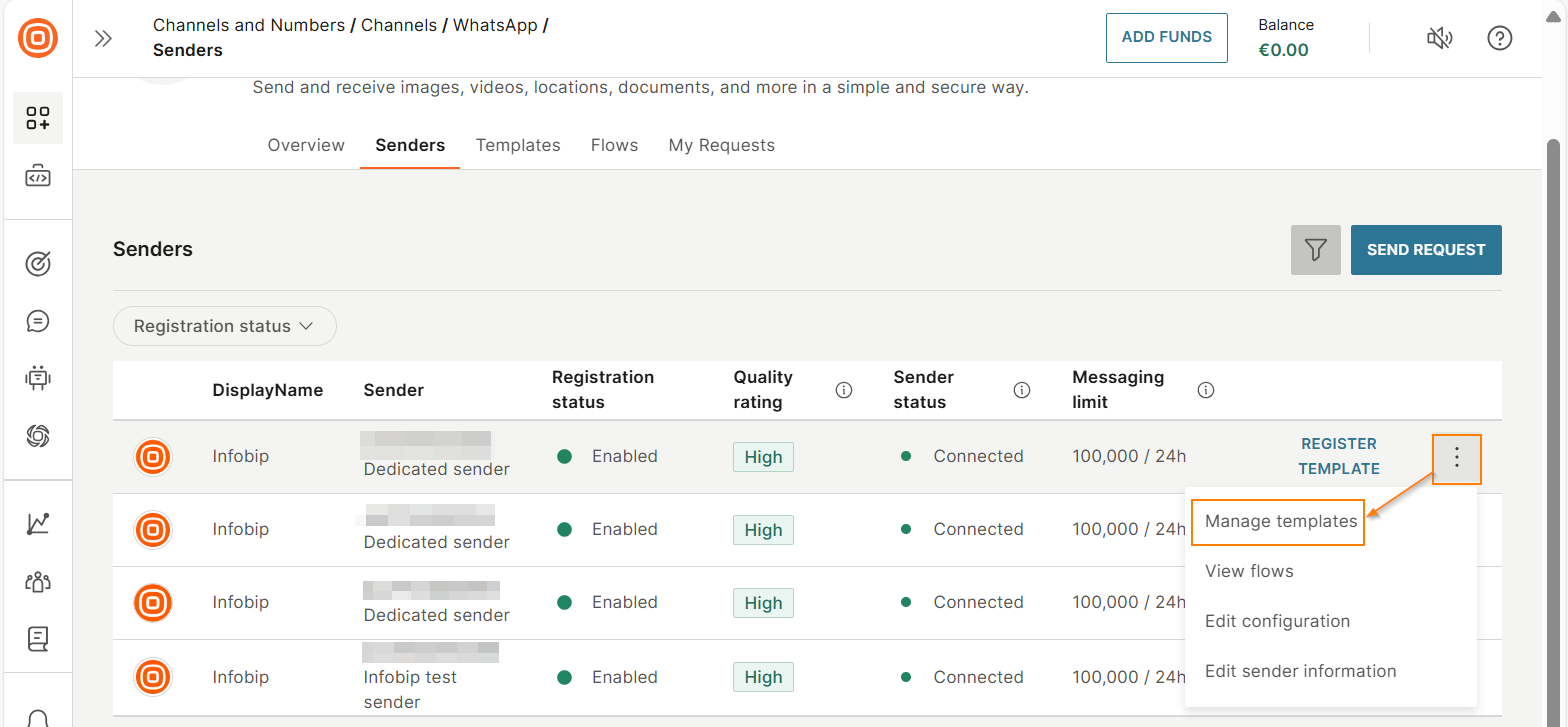Show Quality rating info tooltip
This screenshot has height=727, width=1568.
844,390
